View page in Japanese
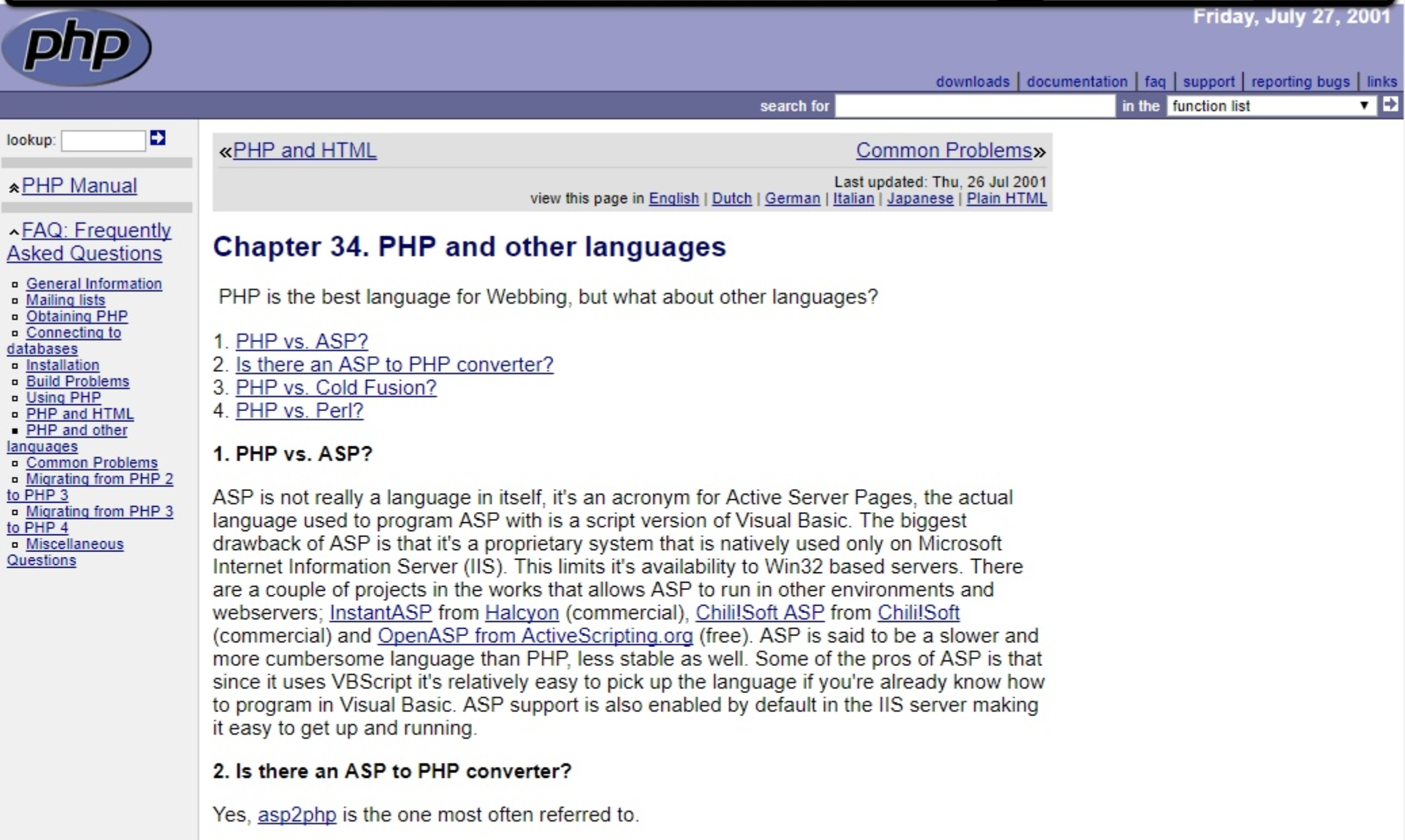Image resolution: width=1405 pixels, height=840 pixels. 920,198
